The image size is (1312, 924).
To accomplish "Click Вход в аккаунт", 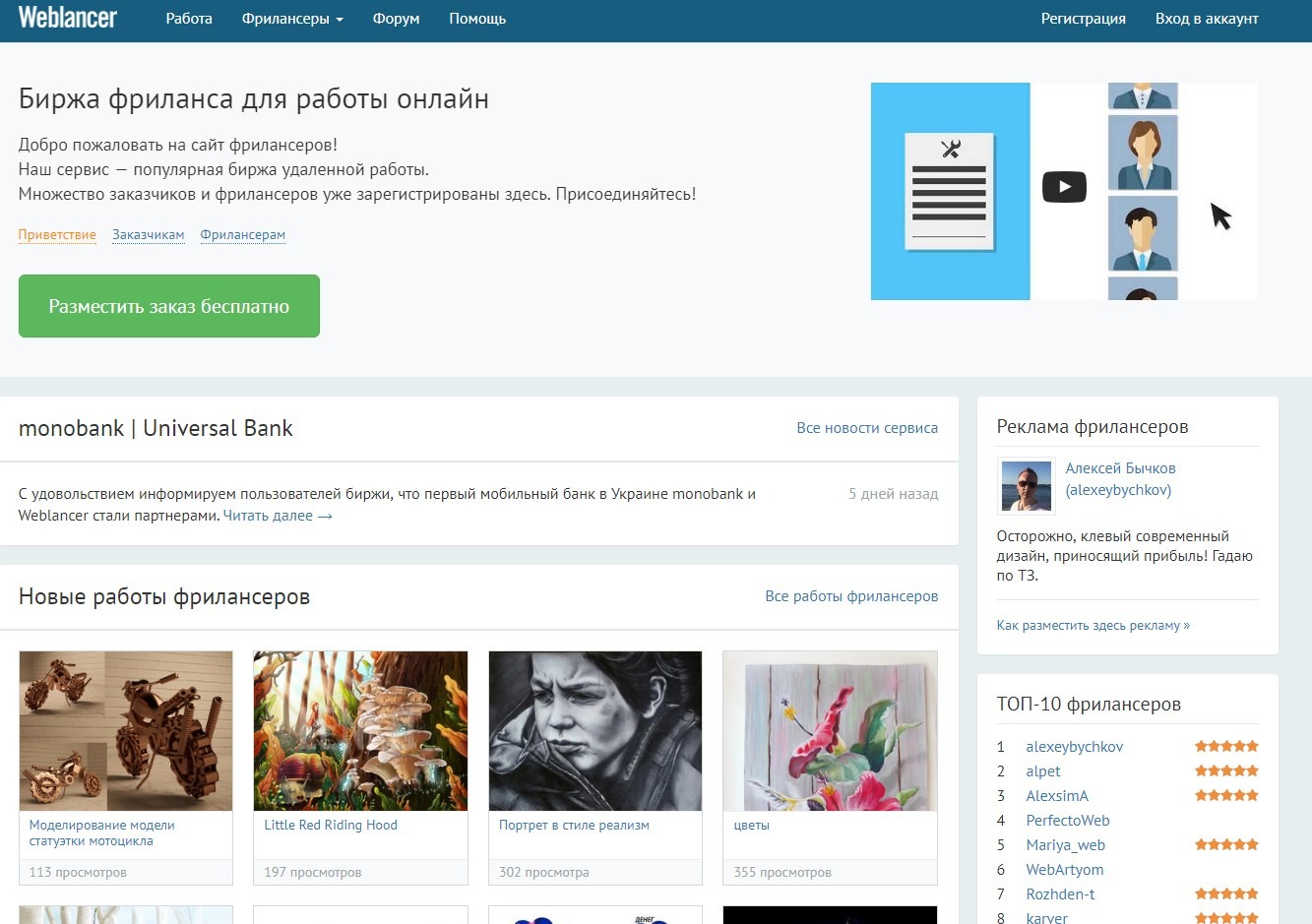I will click(x=1207, y=19).
